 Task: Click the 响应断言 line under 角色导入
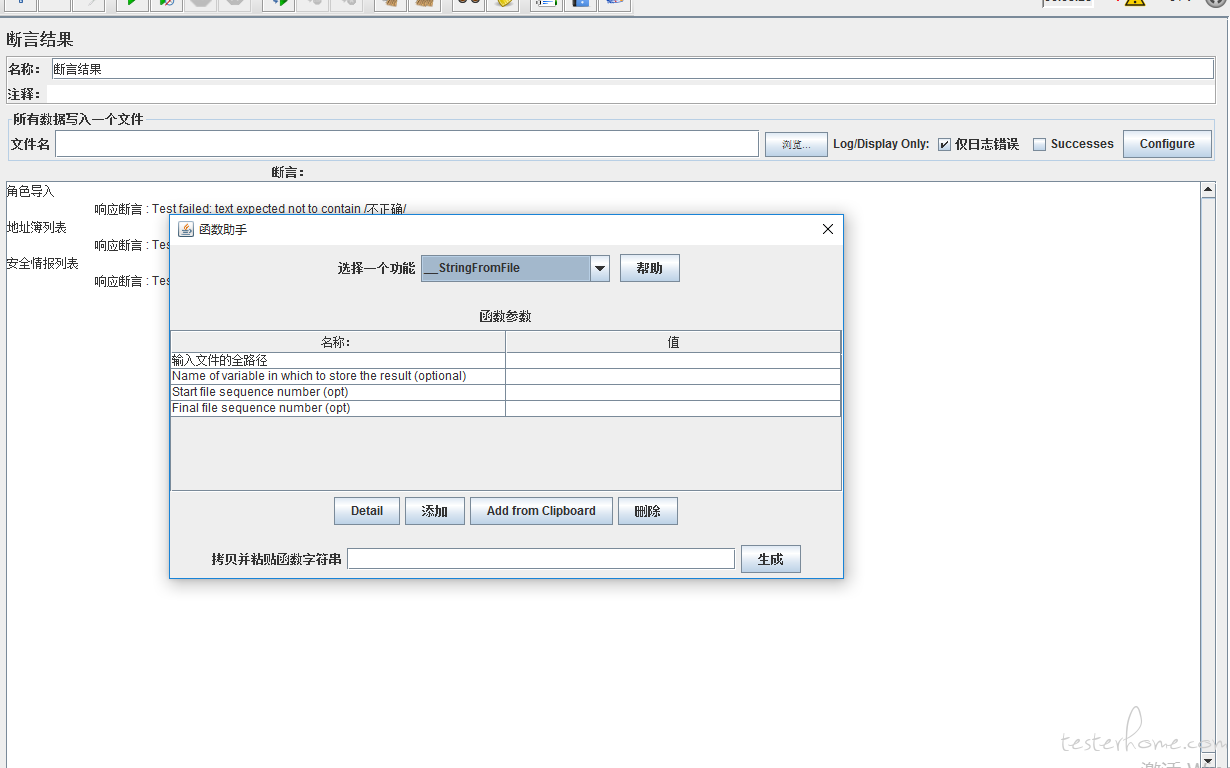tap(251, 209)
